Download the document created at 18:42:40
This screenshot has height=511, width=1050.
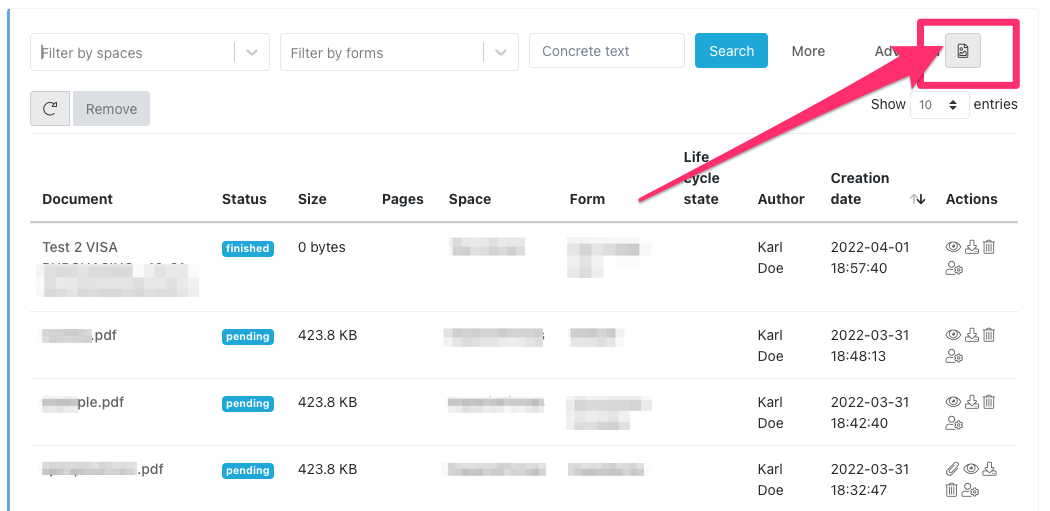(971, 402)
